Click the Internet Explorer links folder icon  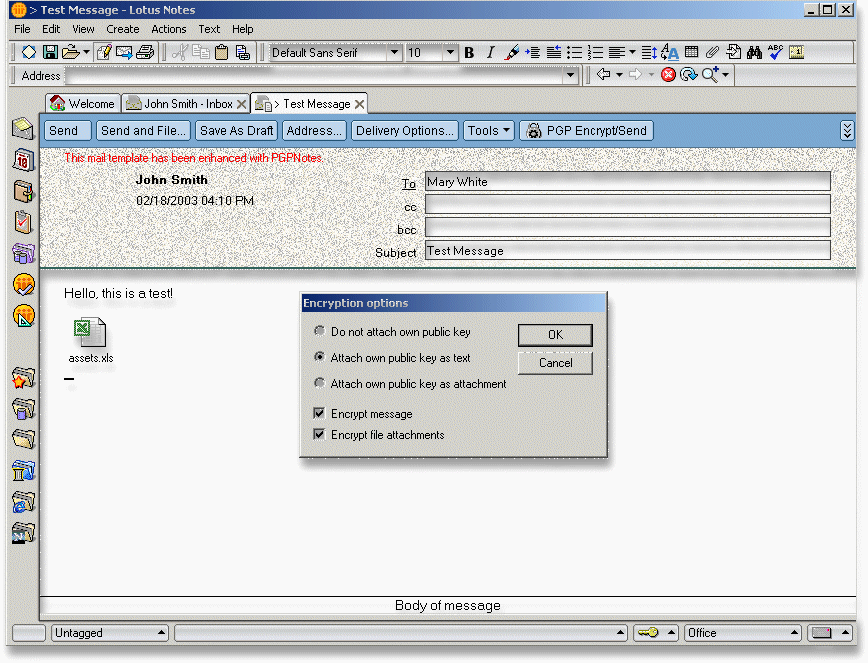[23, 502]
